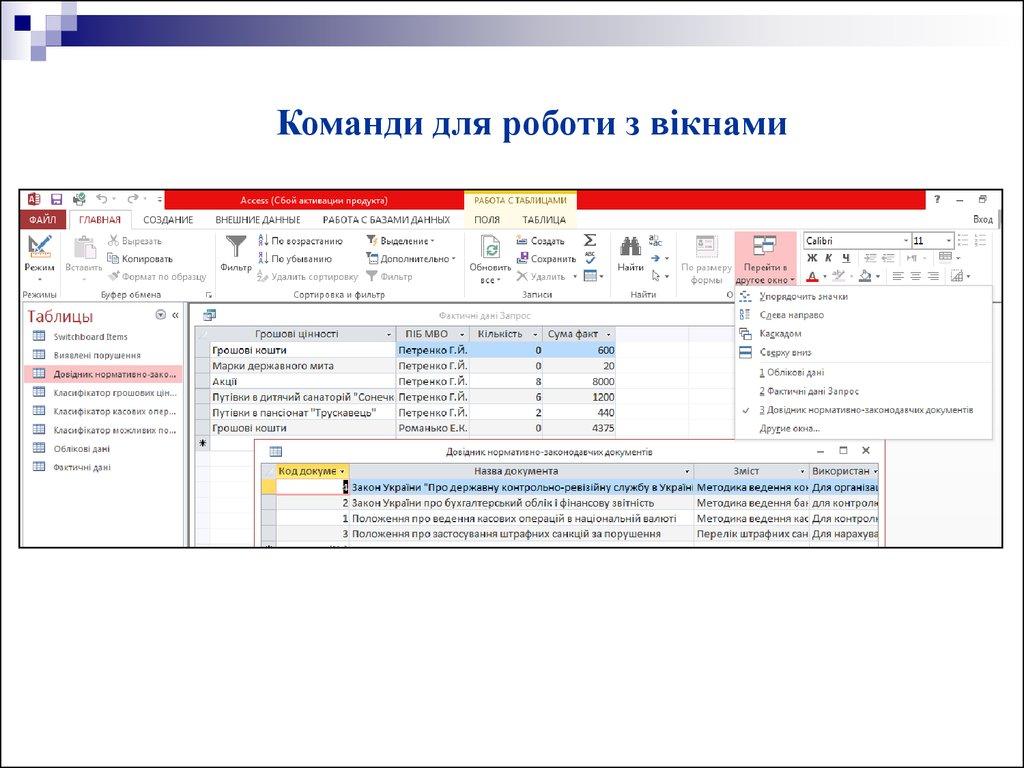This screenshot has height=768, width=1024.
Task: Toggle bold Ж formatting
Action: (x=812, y=259)
